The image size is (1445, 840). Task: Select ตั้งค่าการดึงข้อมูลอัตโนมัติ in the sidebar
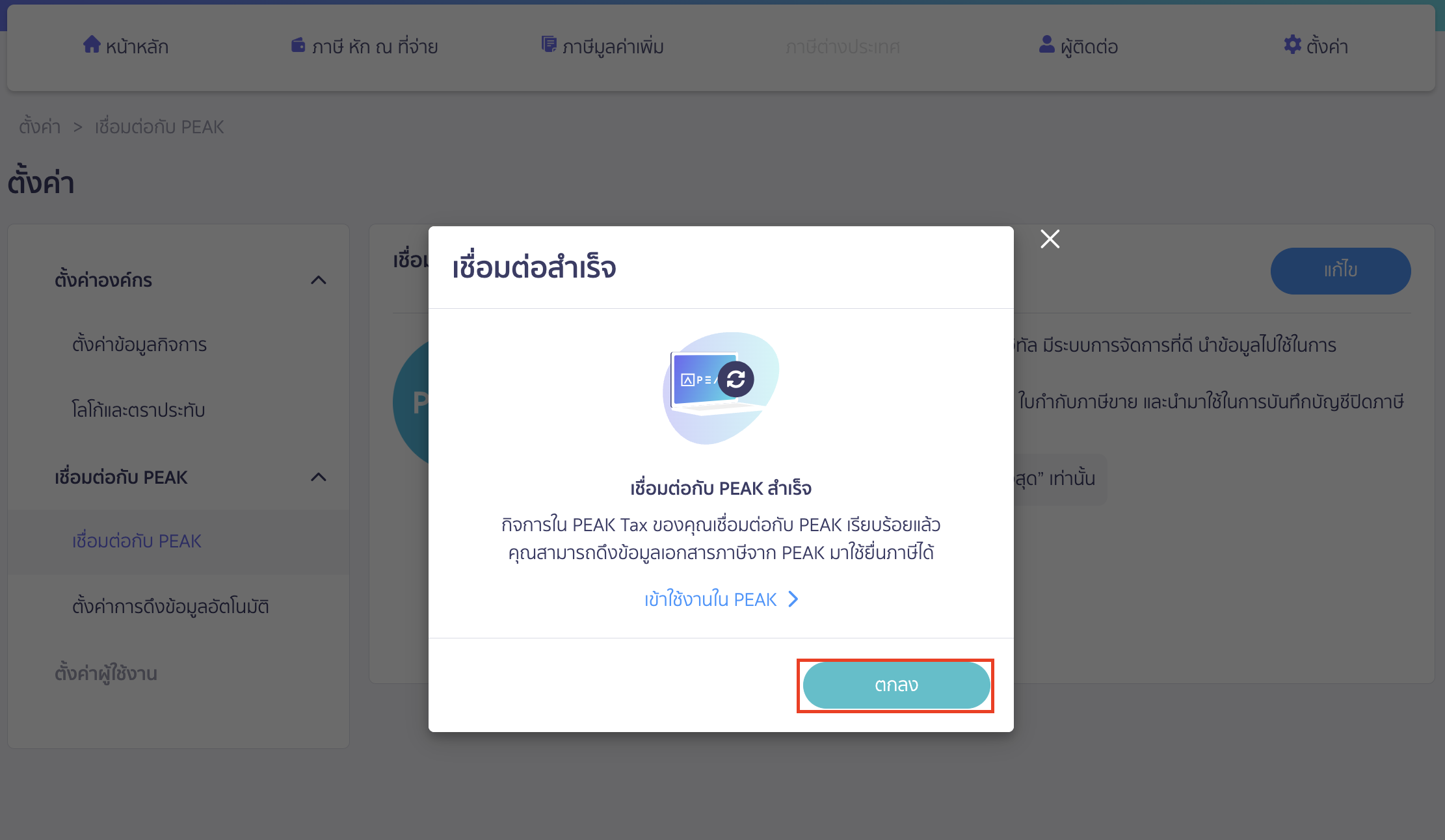(172, 606)
